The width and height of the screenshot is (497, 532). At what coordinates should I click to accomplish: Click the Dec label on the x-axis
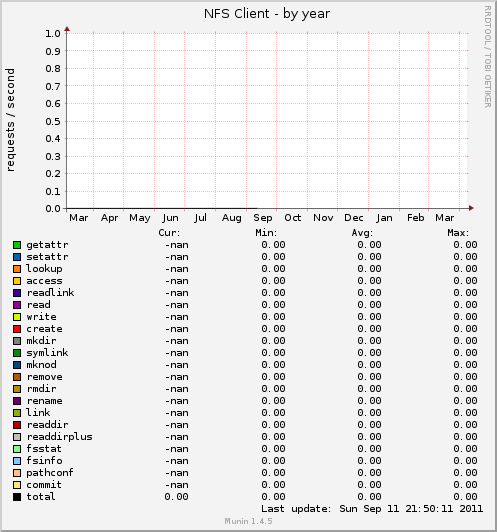354,218
